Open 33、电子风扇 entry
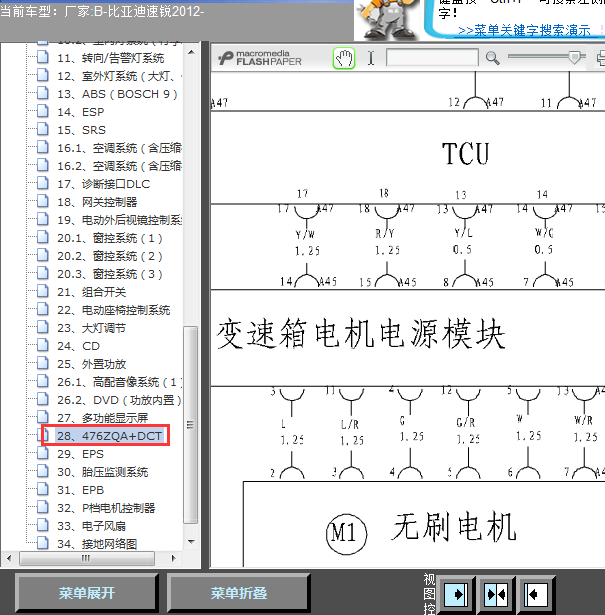Viewport: 605px width, 615px height. [91, 526]
